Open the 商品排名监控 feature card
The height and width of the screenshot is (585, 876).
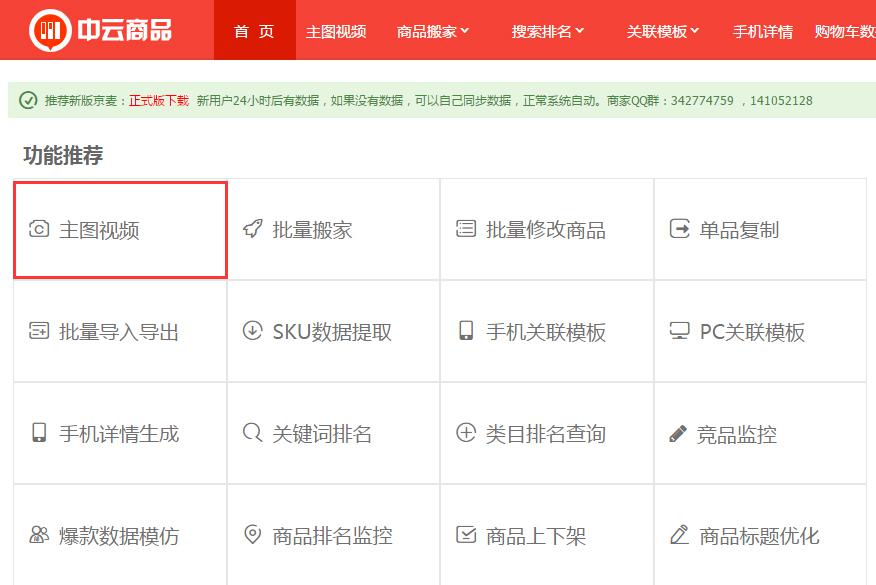click(334, 535)
